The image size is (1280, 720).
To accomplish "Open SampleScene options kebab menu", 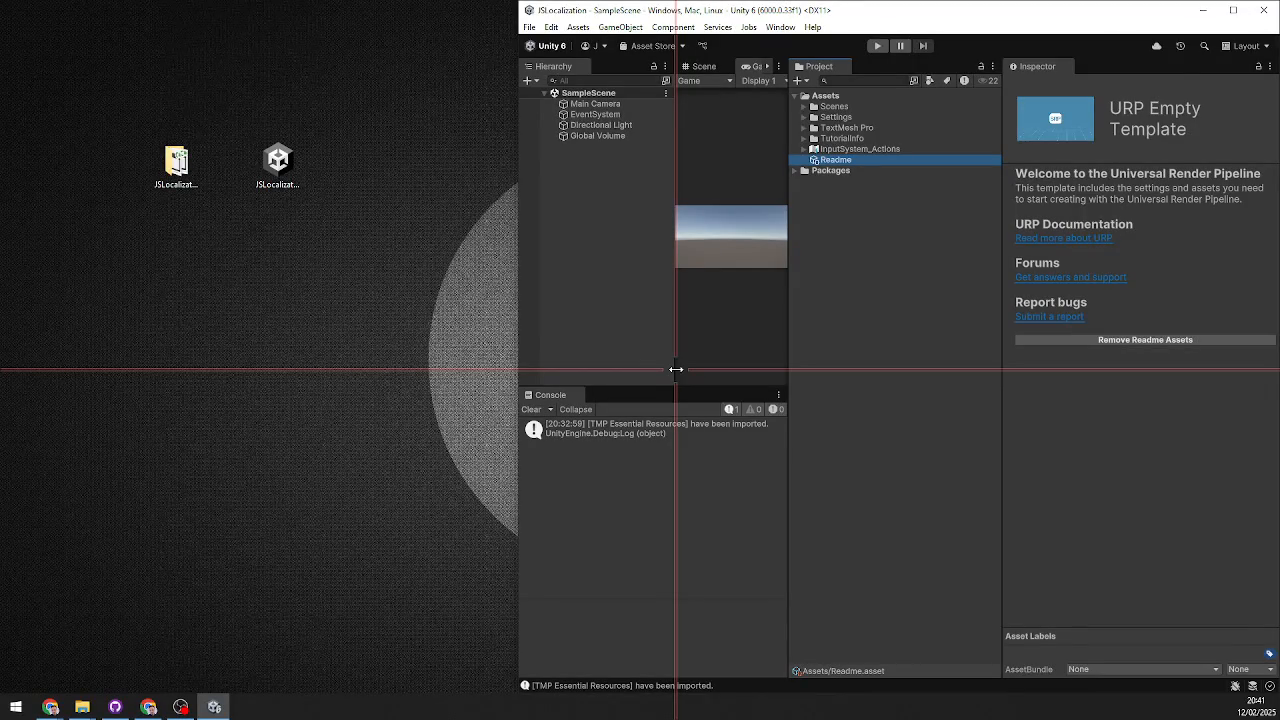I will click(x=666, y=93).
